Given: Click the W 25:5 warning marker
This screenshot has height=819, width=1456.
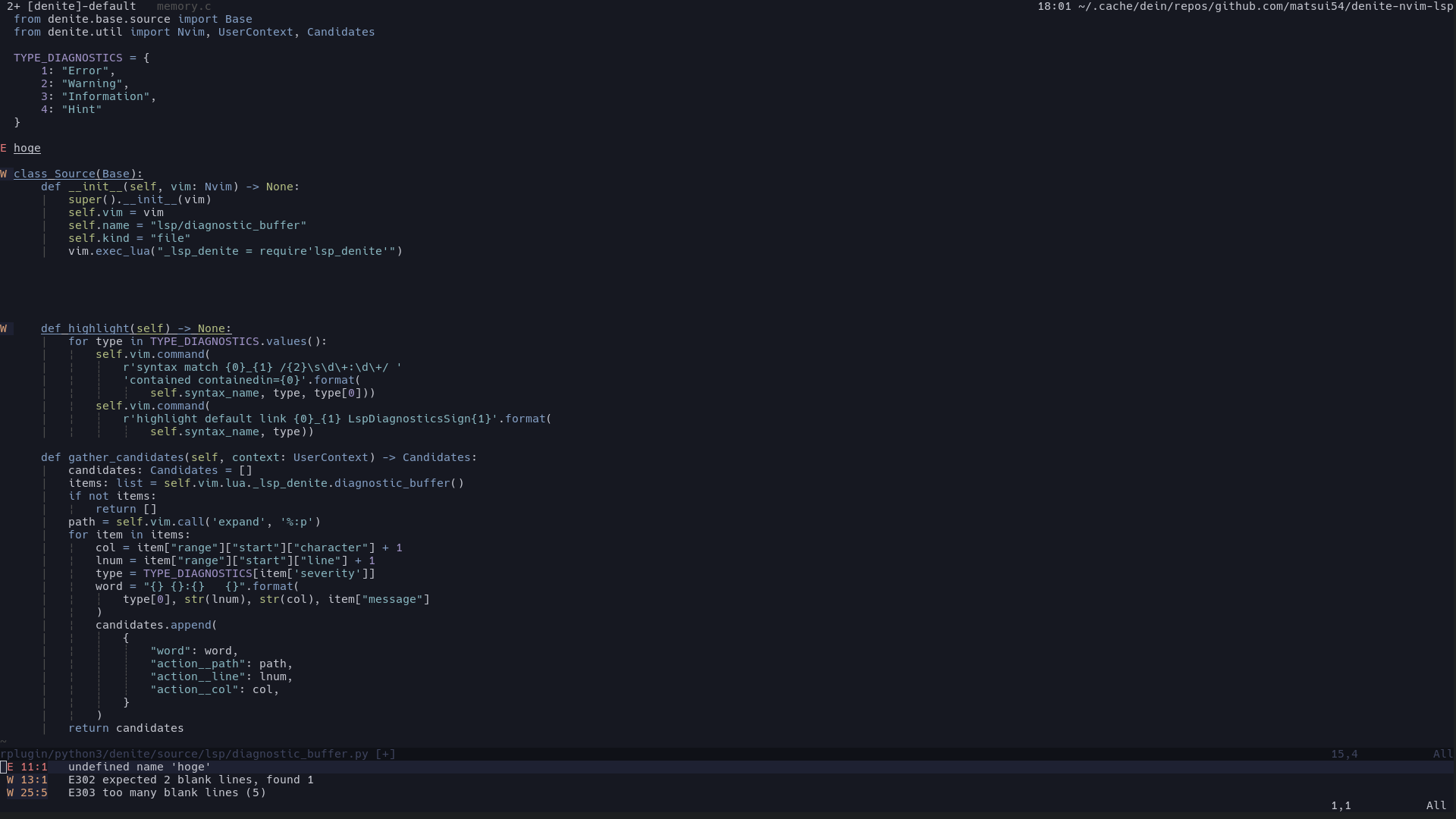Looking at the screenshot, I should (27, 793).
